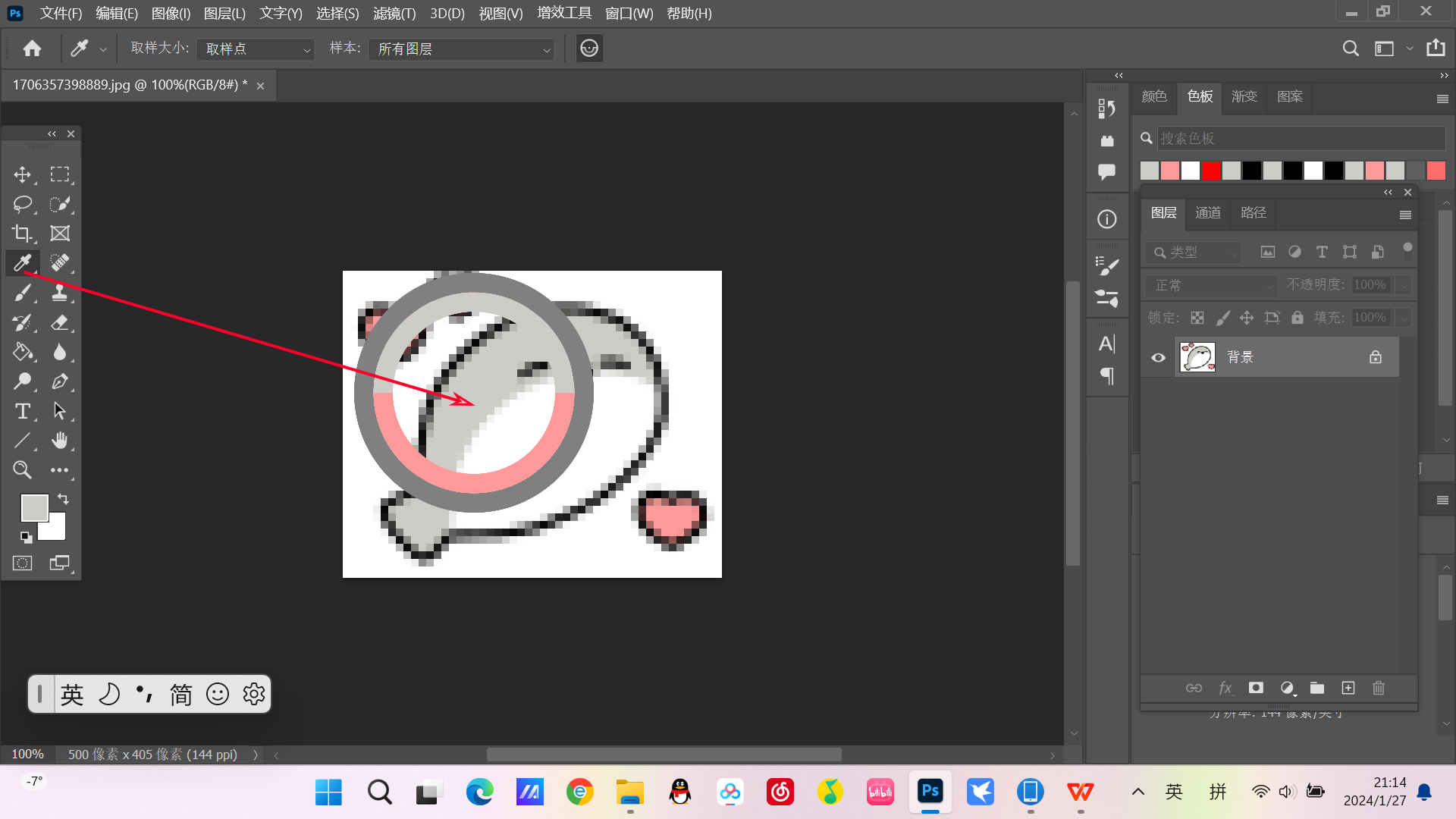Select the Crop tool

point(23,234)
